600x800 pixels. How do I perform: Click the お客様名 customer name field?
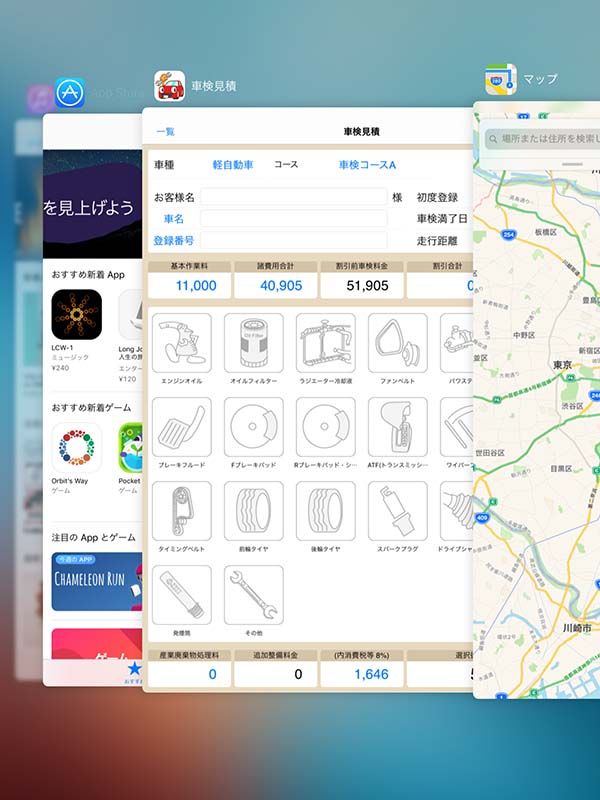pos(292,197)
